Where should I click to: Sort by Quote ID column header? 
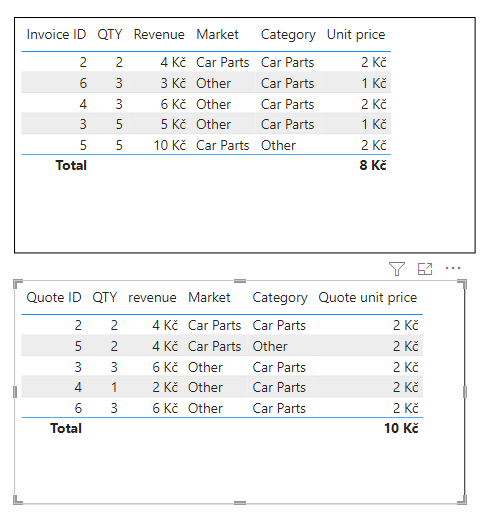point(54,297)
